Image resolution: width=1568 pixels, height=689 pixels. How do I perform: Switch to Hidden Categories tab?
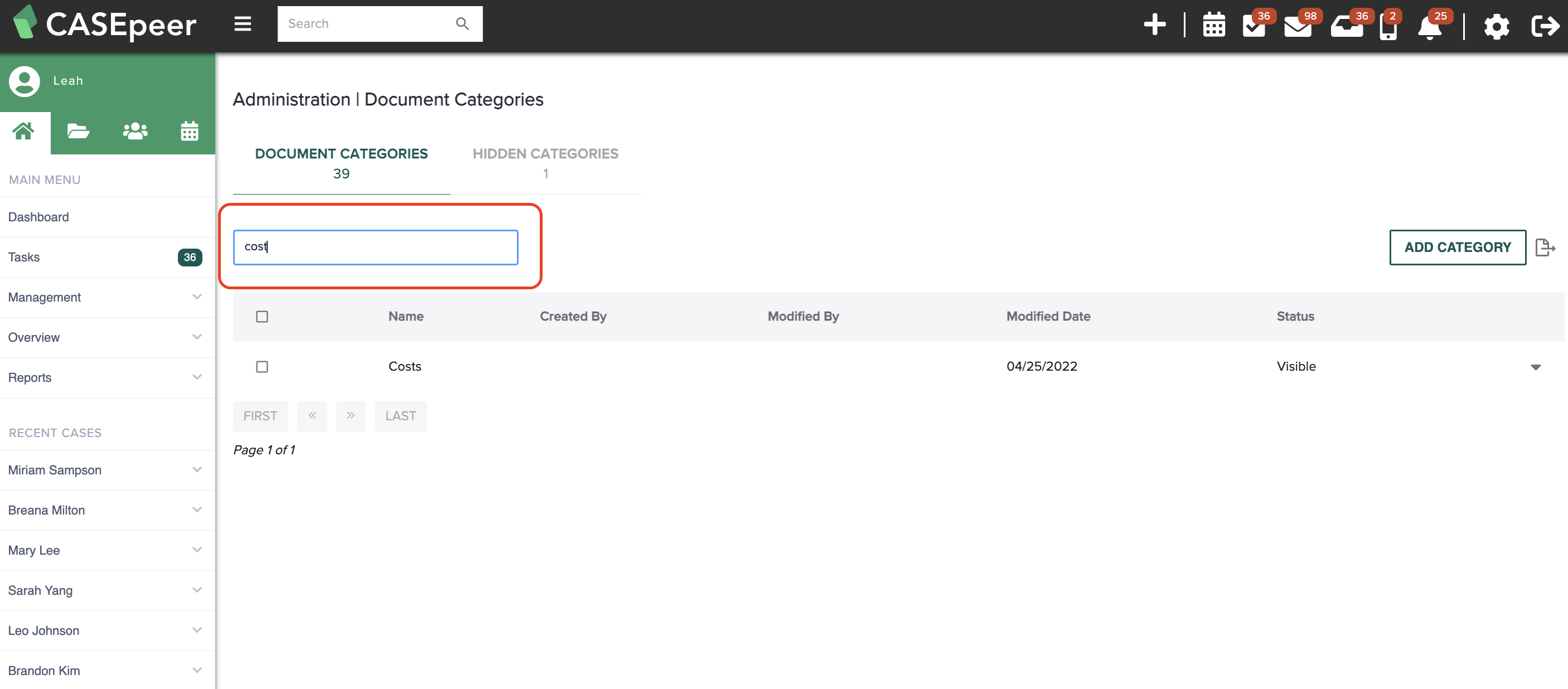(545, 163)
